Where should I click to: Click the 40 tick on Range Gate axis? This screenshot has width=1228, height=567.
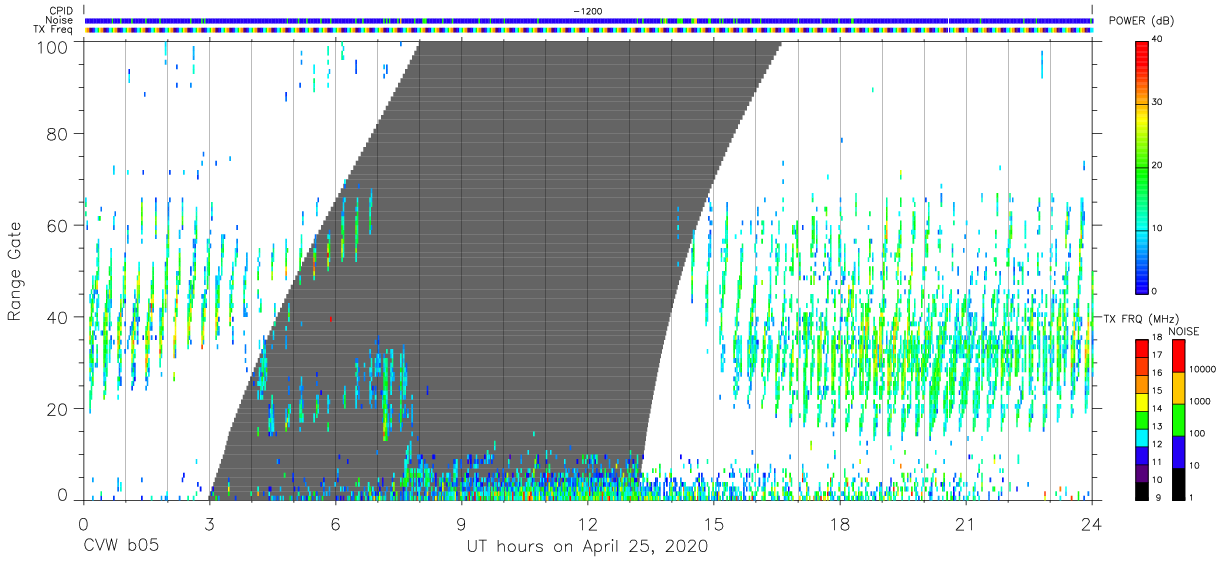coord(57,317)
